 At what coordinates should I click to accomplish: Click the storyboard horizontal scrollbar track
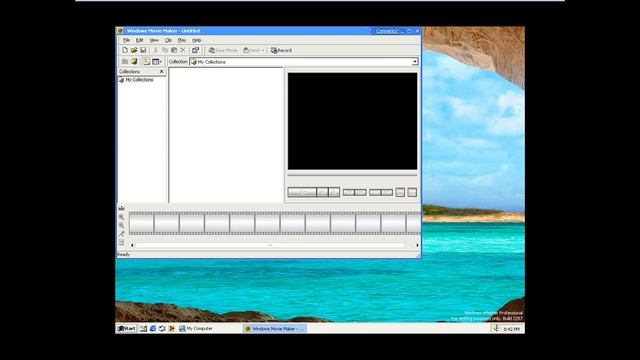click(270, 245)
